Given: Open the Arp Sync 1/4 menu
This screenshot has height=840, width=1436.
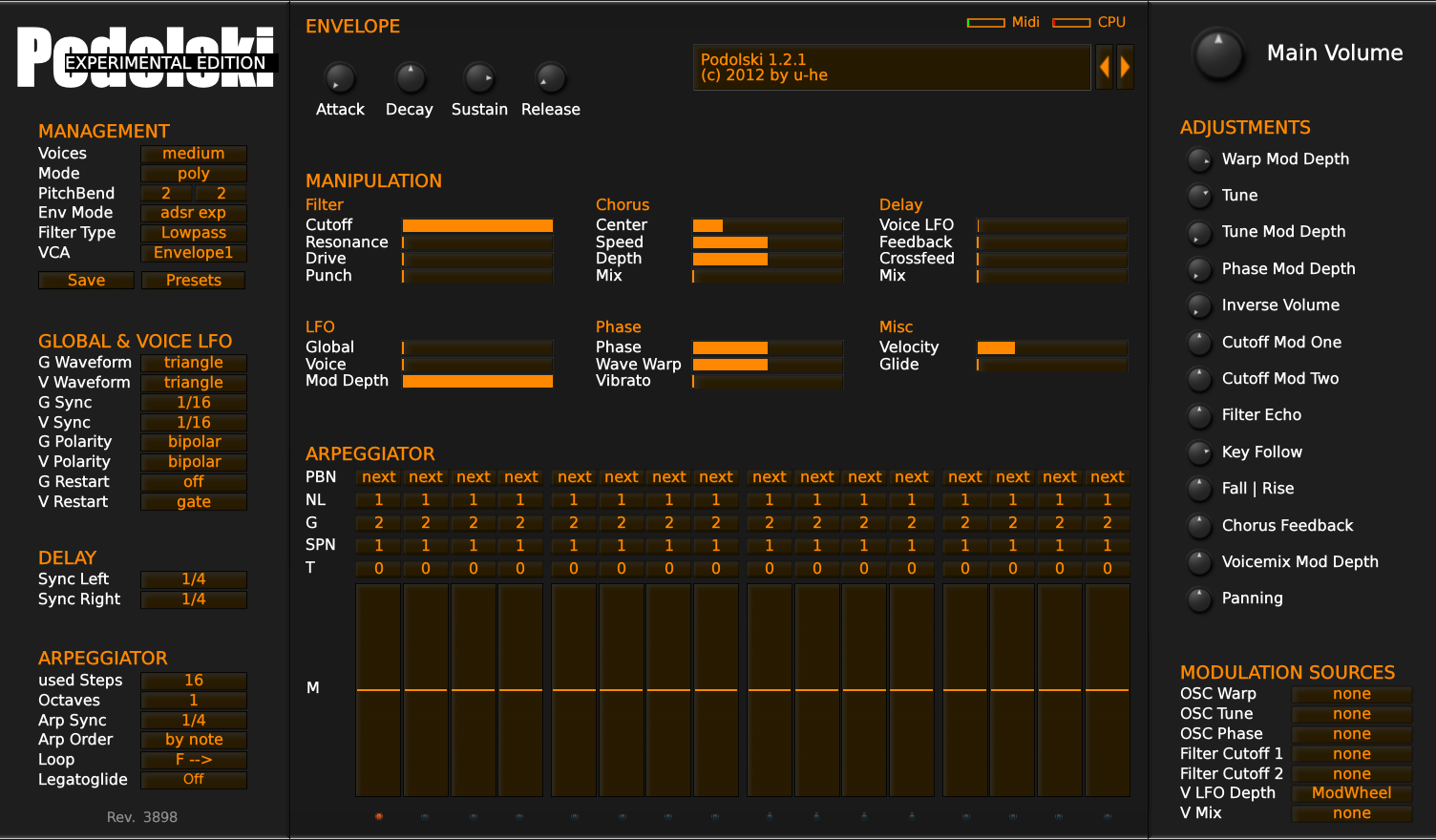Looking at the screenshot, I should click(194, 721).
